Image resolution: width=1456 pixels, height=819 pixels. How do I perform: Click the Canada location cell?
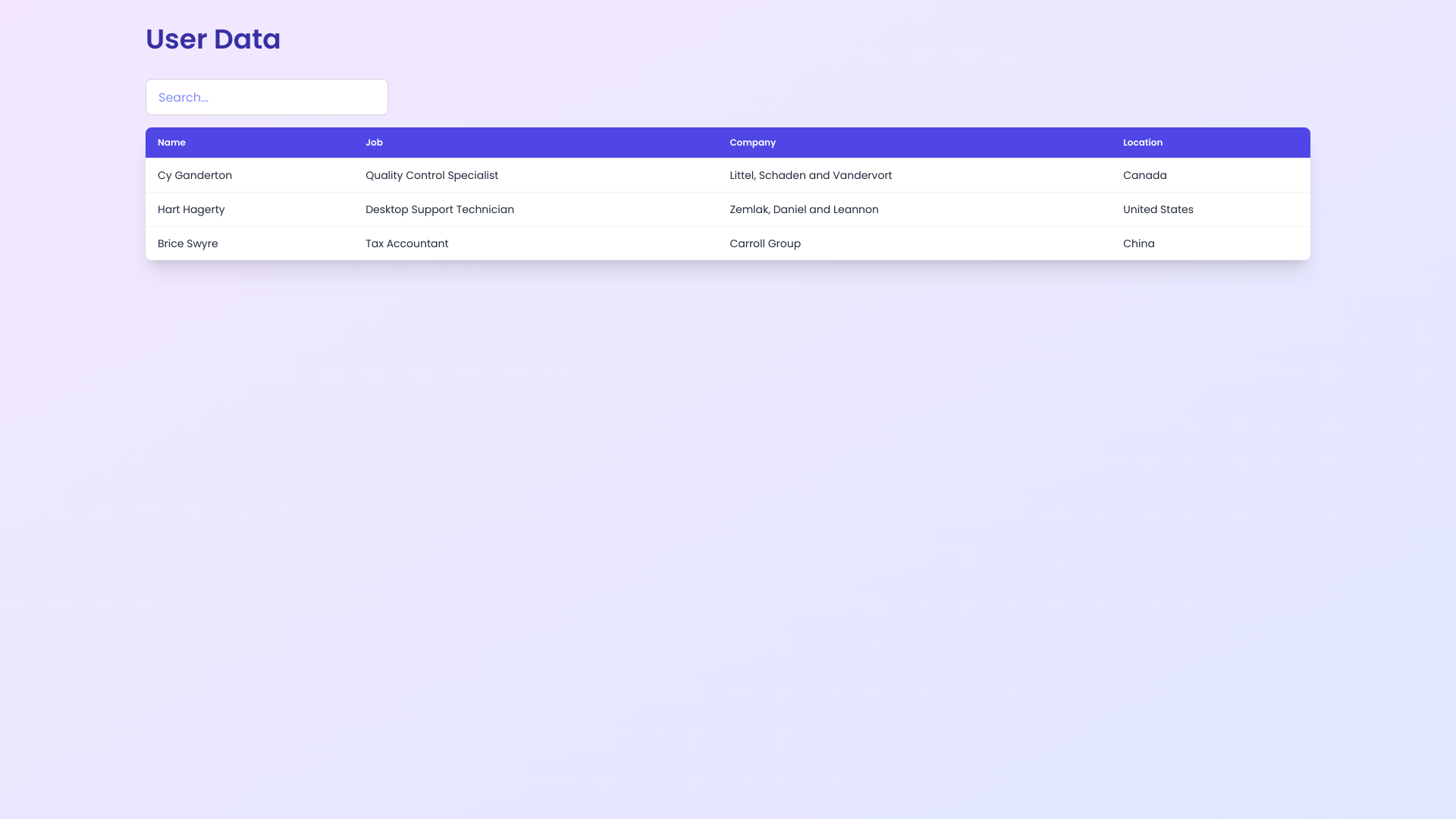[x=1144, y=175]
